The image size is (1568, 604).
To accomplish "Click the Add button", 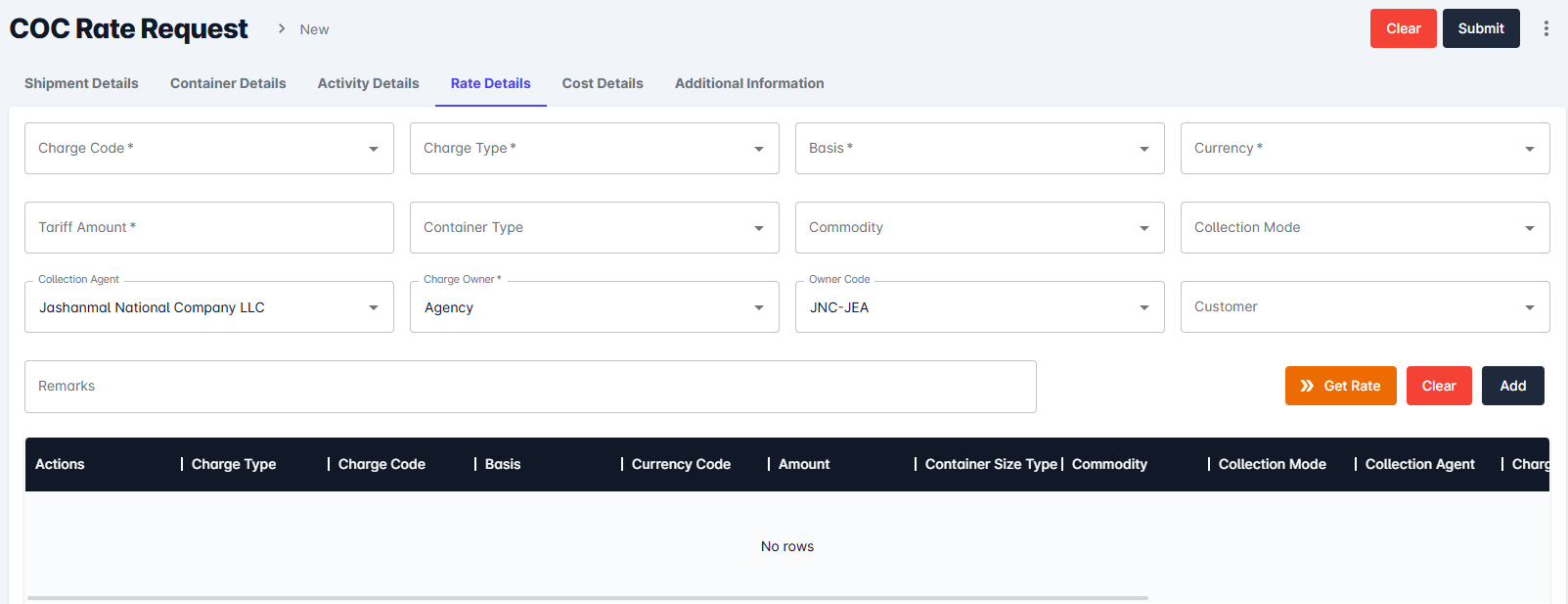I will coord(1512,386).
